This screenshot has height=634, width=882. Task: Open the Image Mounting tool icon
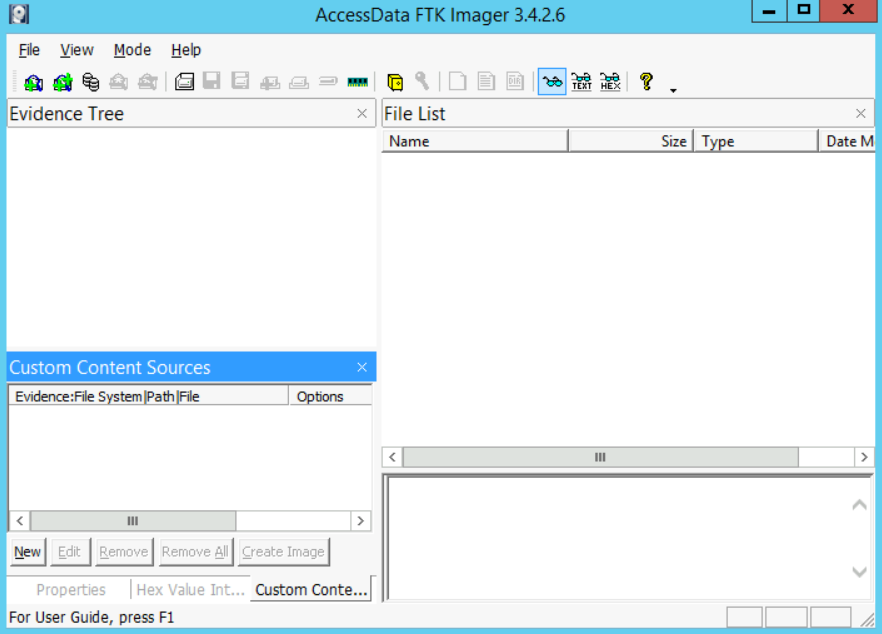point(91,82)
